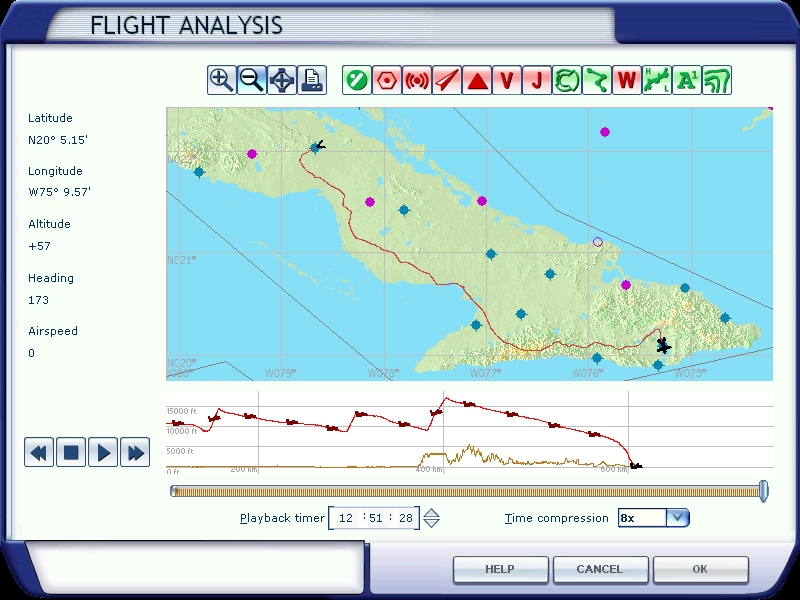800x600 pixels.
Task: Click the 400 km distance marker label
Action: pos(429,469)
